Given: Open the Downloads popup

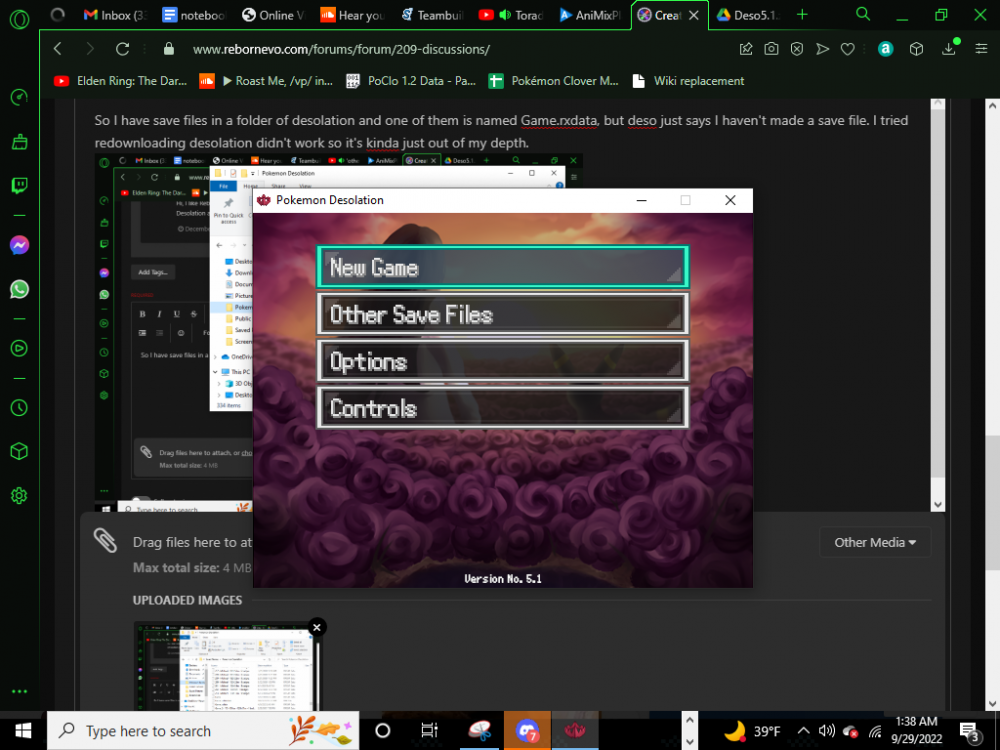Looking at the screenshot, I should [949, 48].
